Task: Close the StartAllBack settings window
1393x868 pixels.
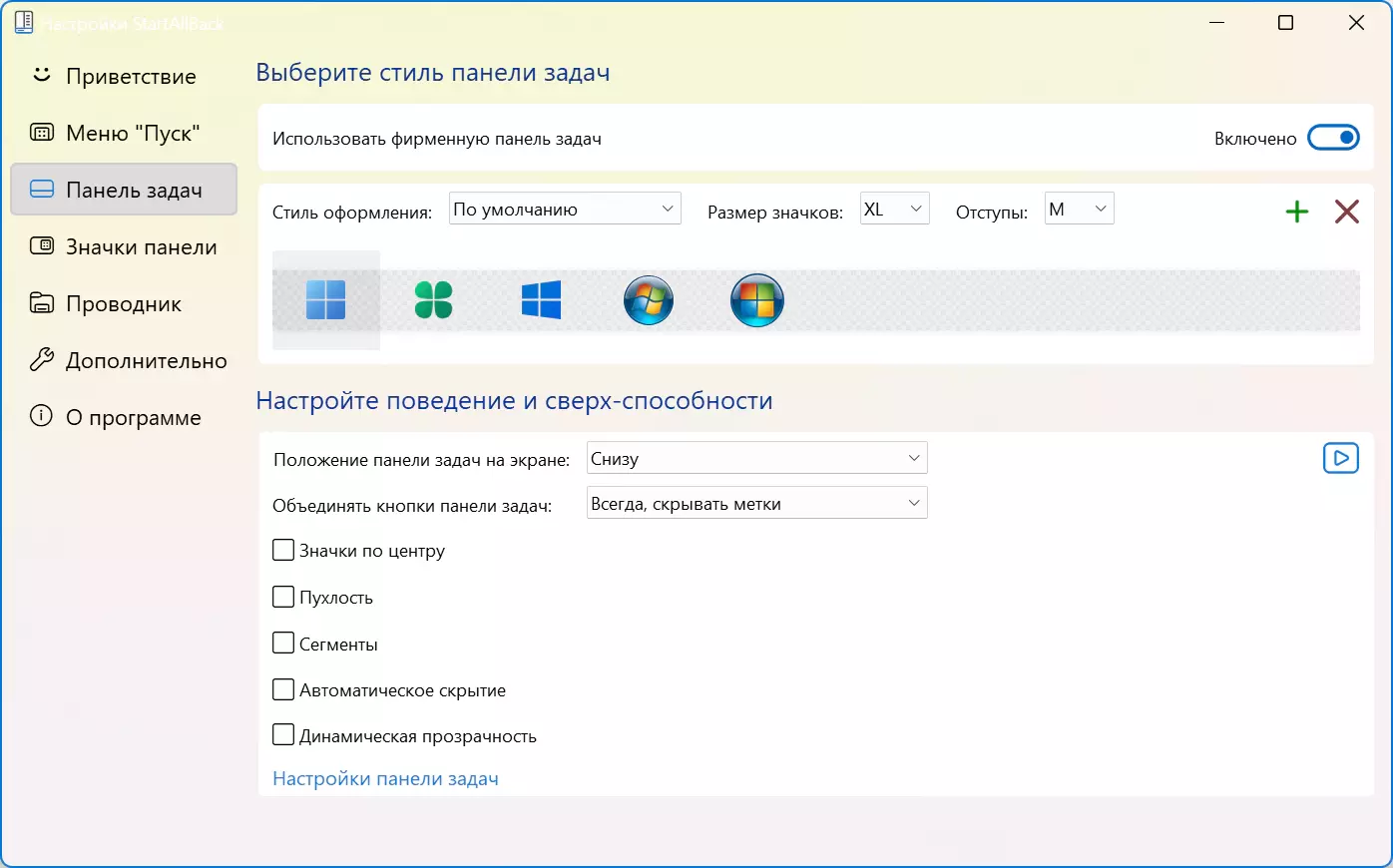Action: 1356,23
